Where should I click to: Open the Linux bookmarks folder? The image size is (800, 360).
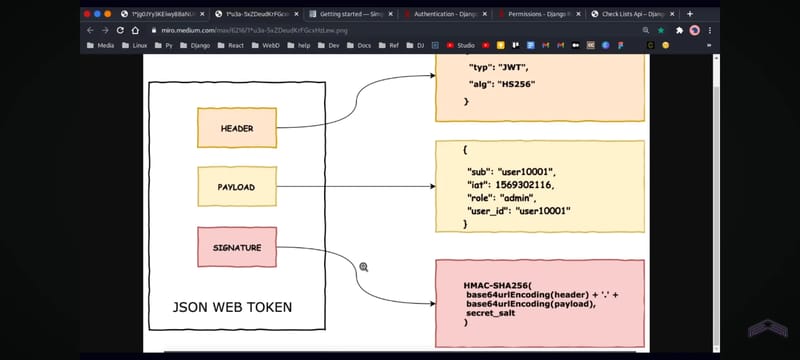(x=135, y=45)
